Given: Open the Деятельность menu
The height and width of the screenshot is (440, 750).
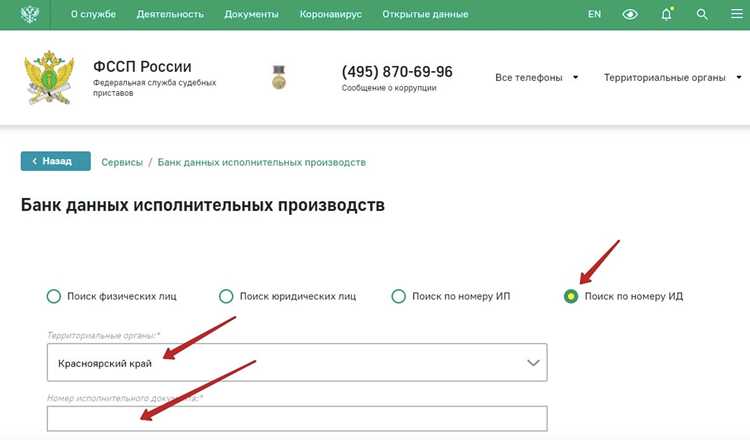Looking at the screenshot, I should tap(170, 14).
